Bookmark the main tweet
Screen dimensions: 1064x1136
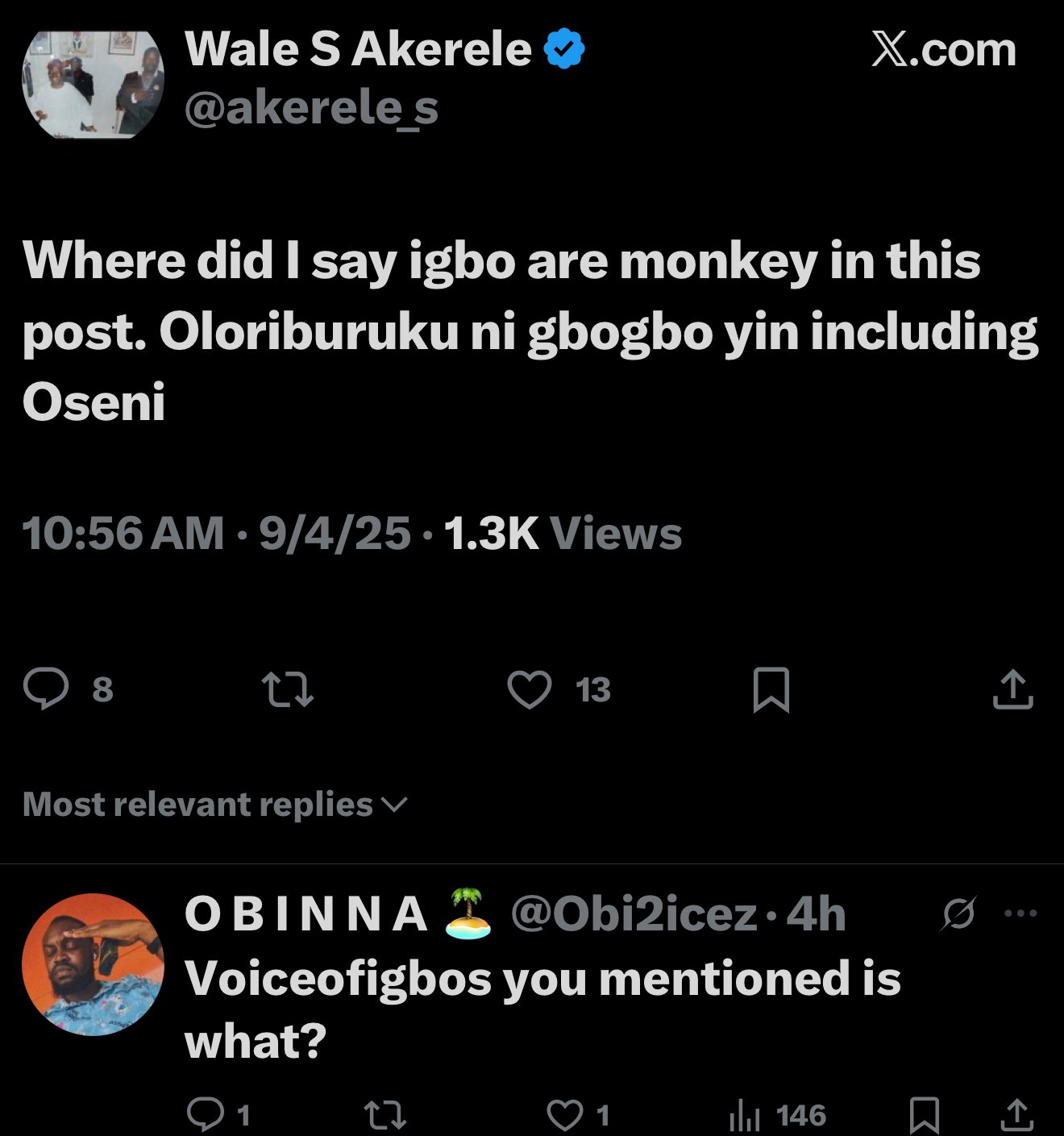(771, 690)
